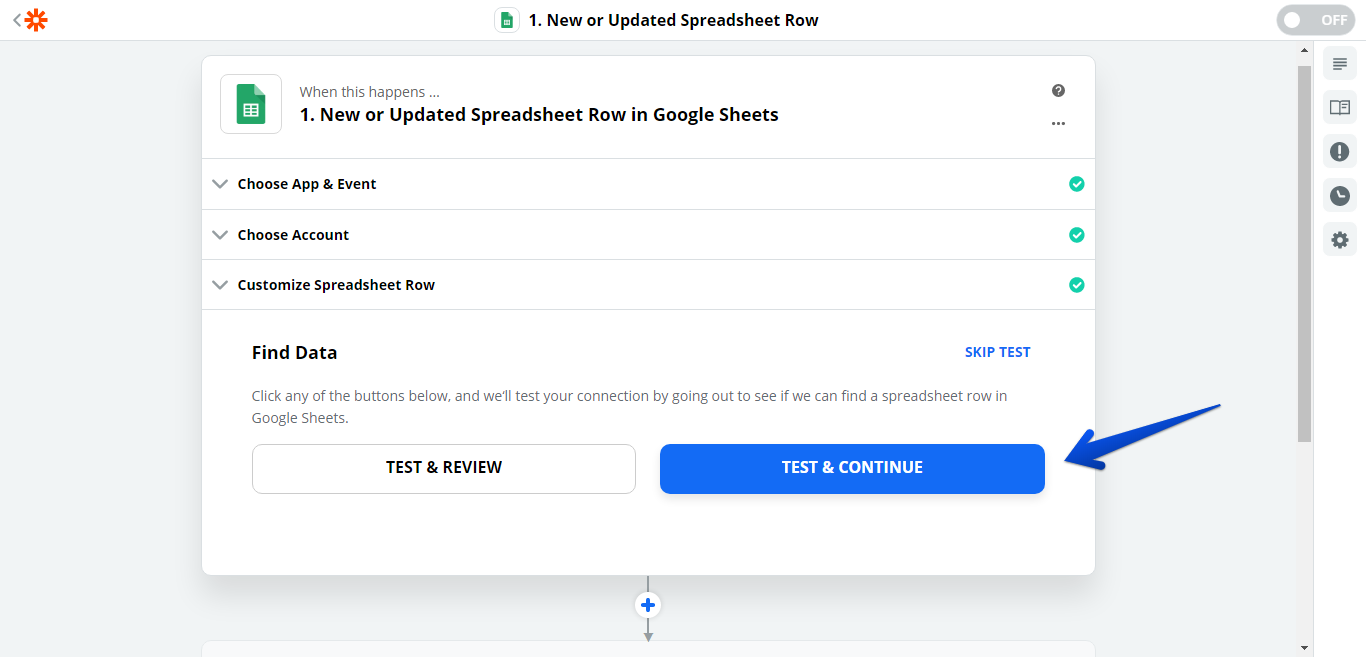1366x657 pixels.
Task: Toggle the Zap OFF switch on
Action: click(1314, 20)
